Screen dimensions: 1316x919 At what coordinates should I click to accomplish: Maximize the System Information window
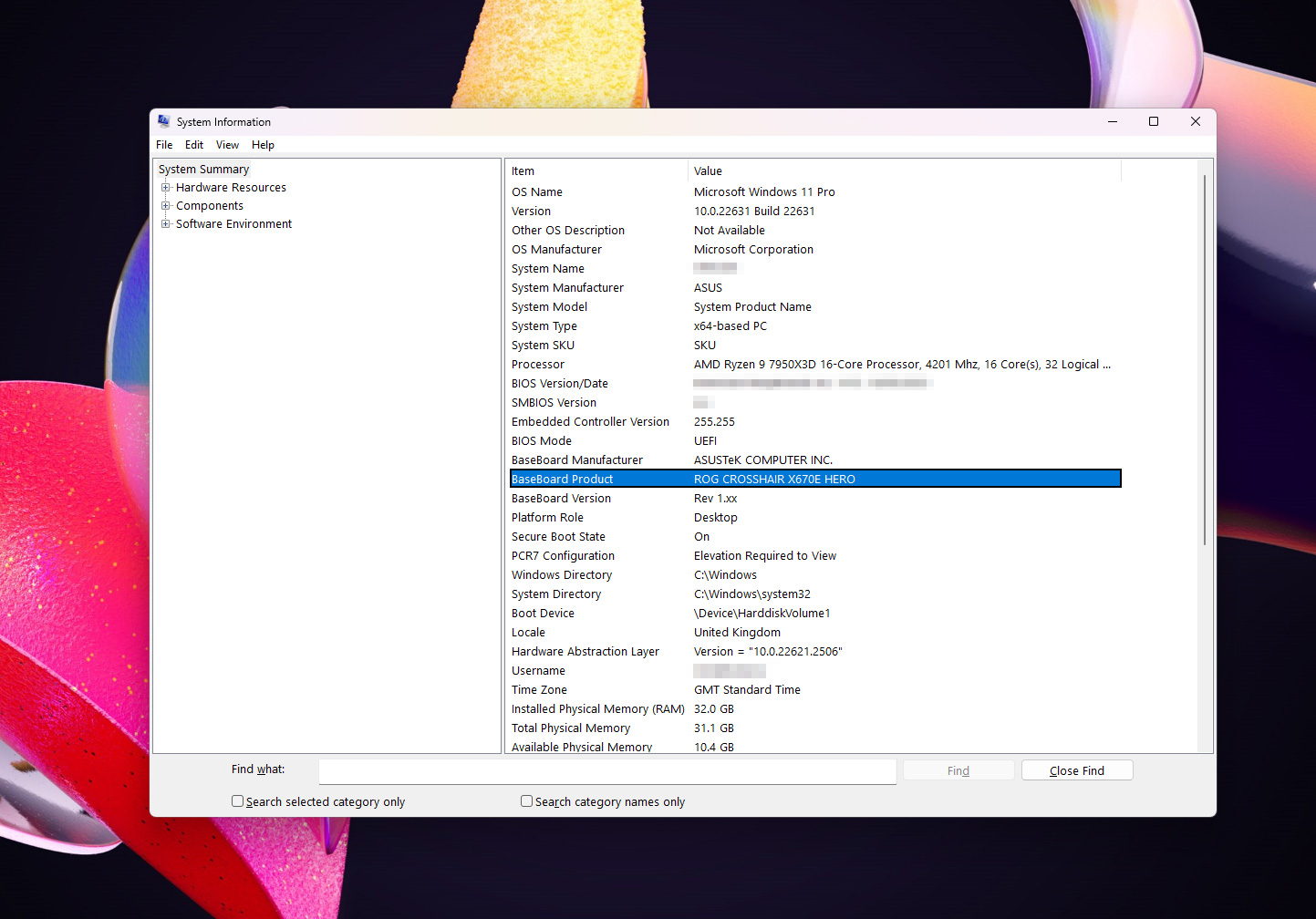[x=1154, y=121]
